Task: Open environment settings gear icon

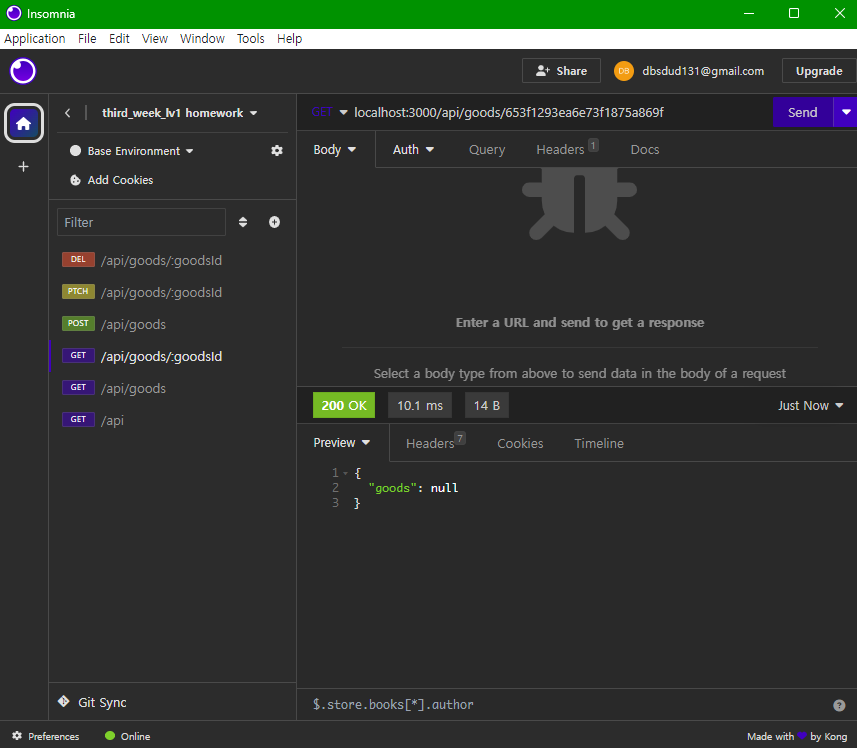Action: pyautogui.click(x=277, y=151)
